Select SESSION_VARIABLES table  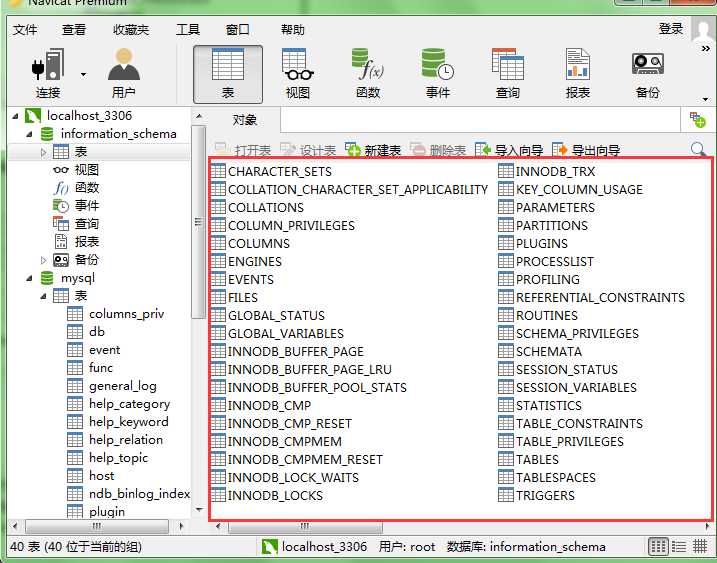[567, 387]
